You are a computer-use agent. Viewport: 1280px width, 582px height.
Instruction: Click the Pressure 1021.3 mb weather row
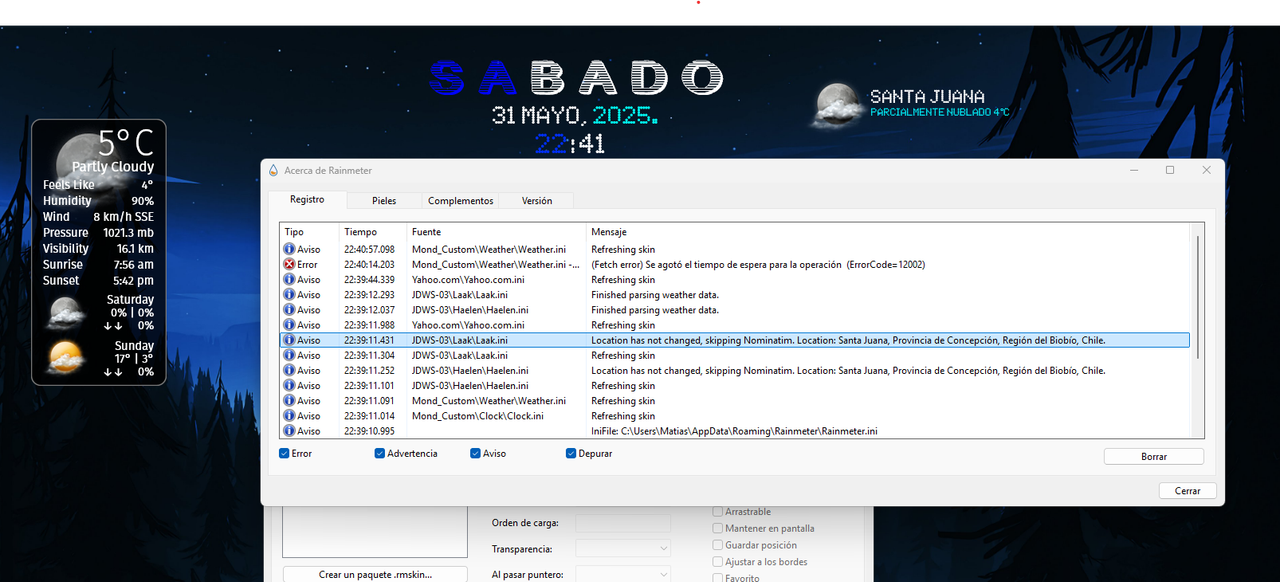[x=98, y=233]
